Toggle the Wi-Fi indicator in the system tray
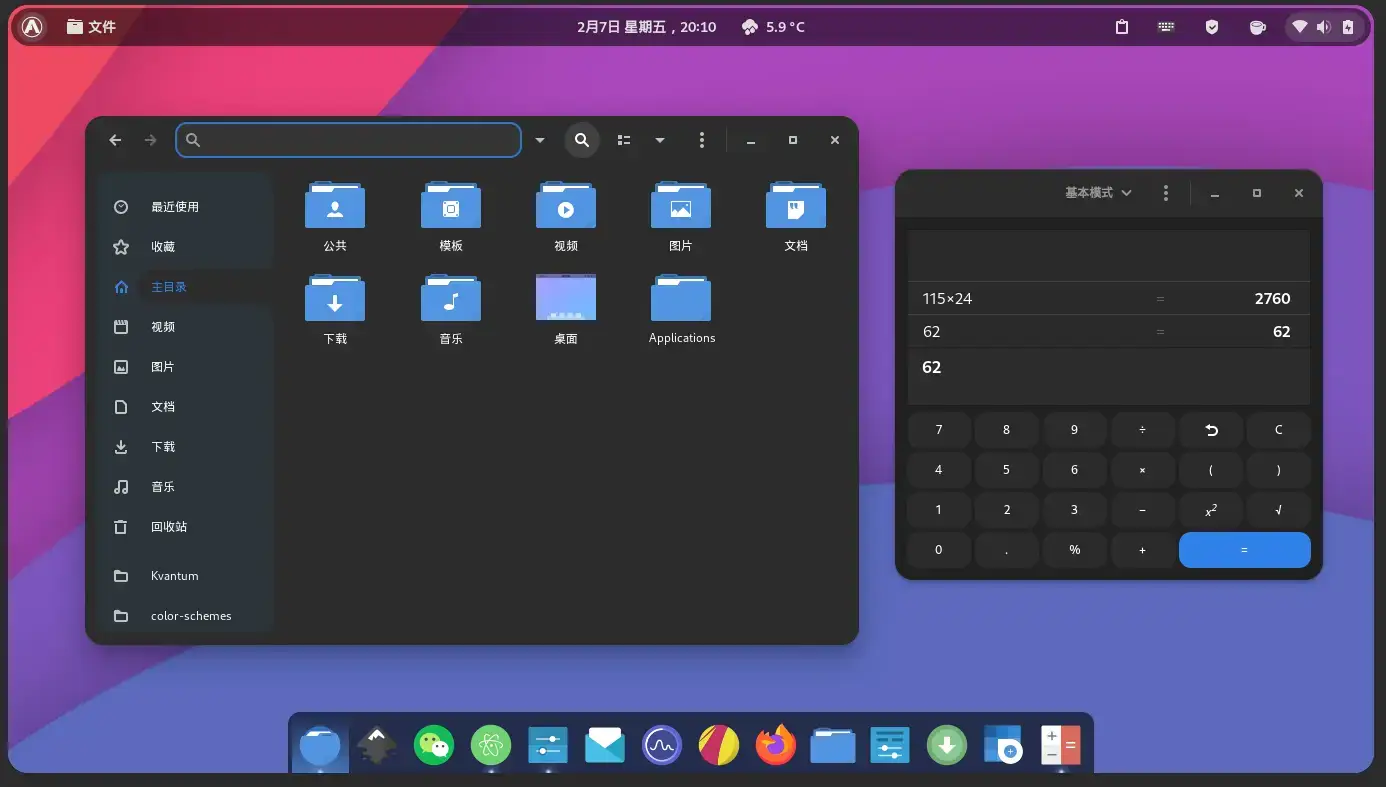This screenshot has height=787, width=1386. point(1299,27)
